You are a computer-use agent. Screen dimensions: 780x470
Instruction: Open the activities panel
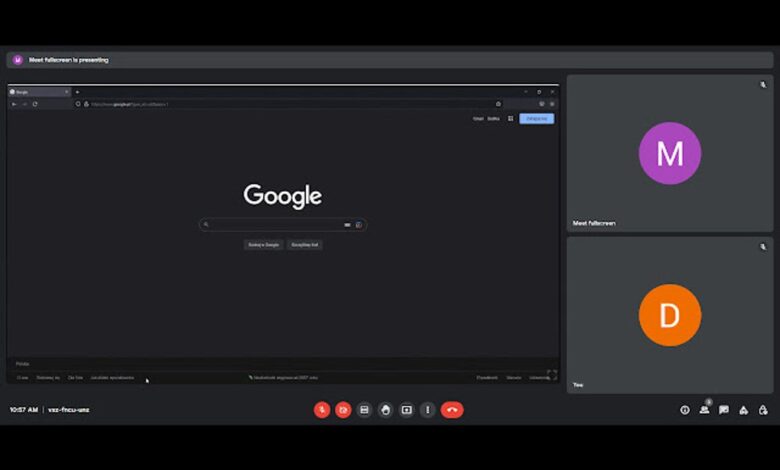[743, 409]
